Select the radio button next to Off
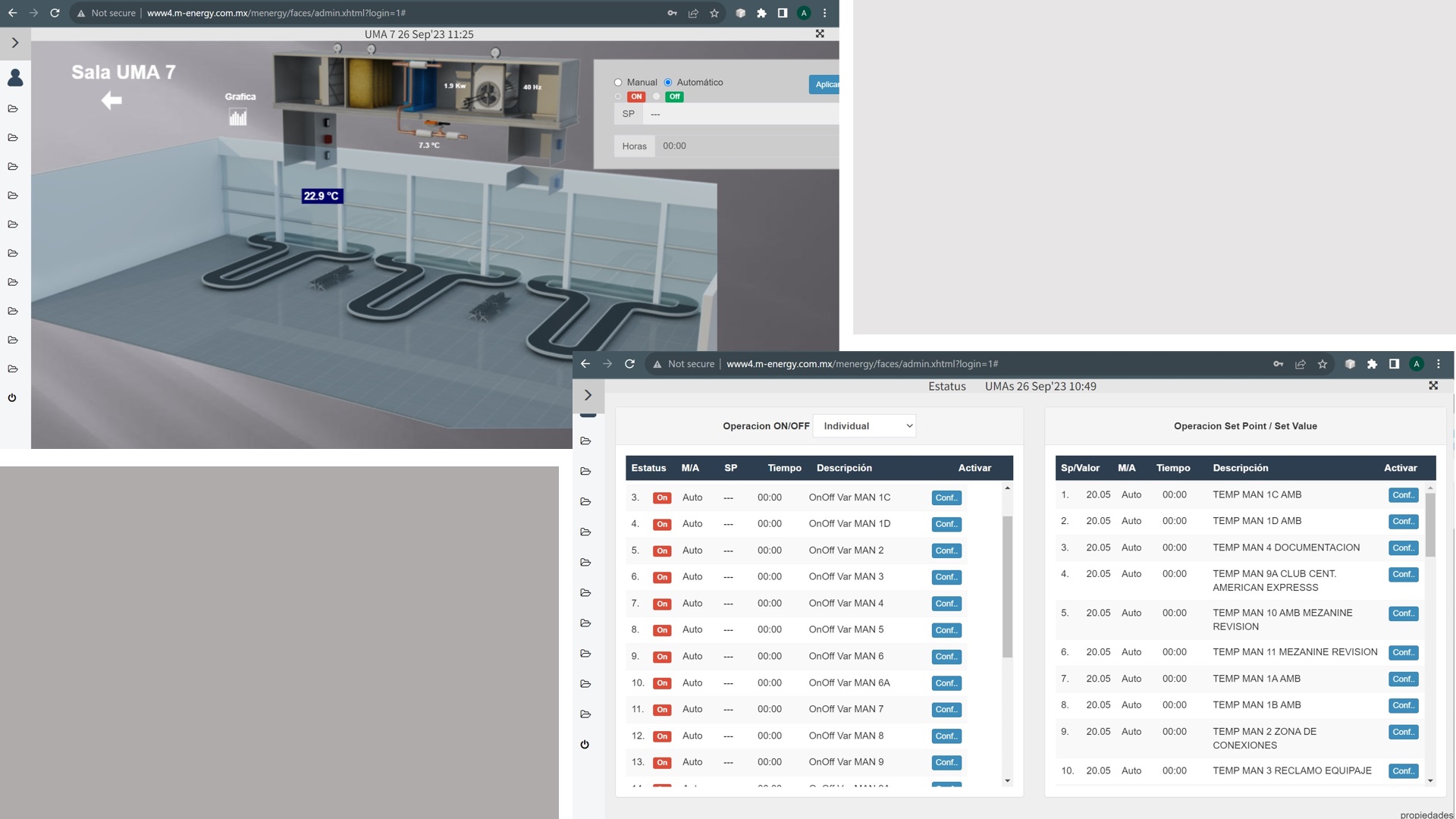This screenshot has height=819, width=1456. coord(657,97)
